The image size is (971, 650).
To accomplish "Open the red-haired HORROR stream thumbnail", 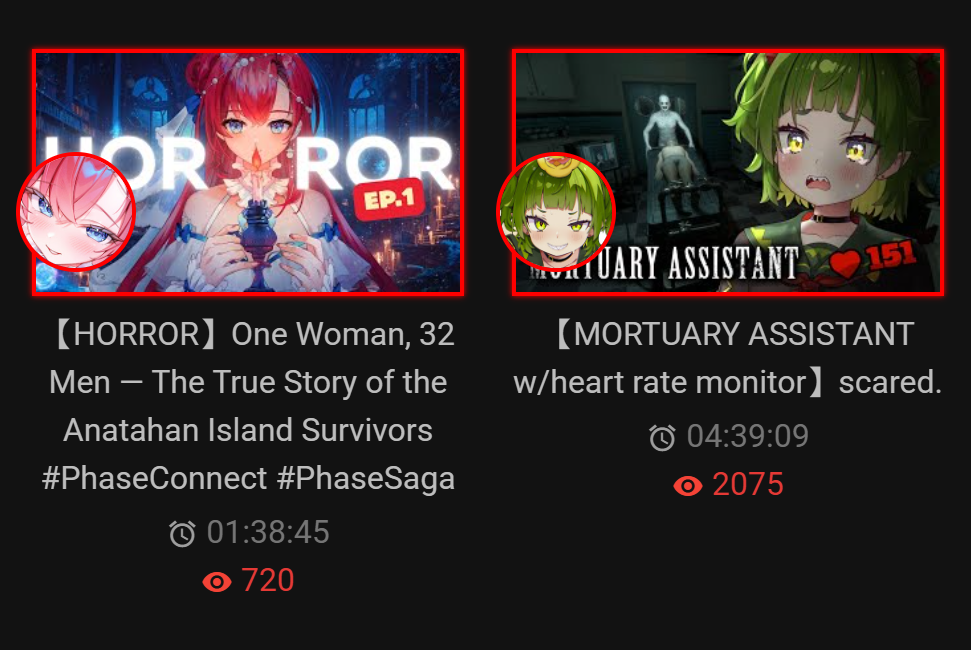I will tap(248, 172).
